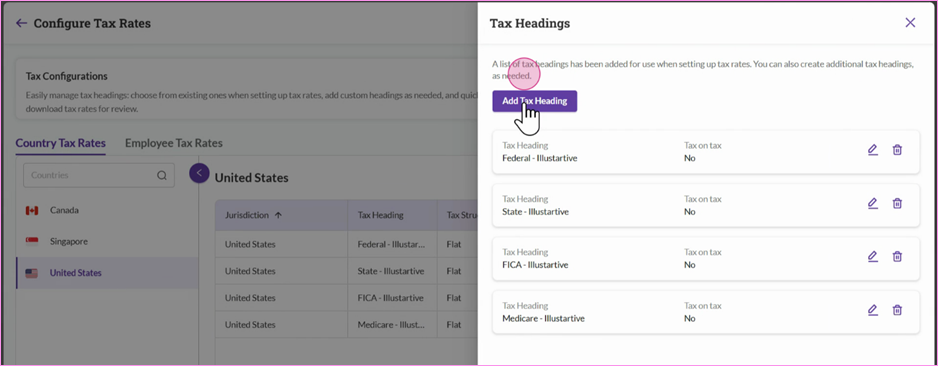Select Singapore in the country list
Screen dimensions: 938x366
[x=108, y=242]
